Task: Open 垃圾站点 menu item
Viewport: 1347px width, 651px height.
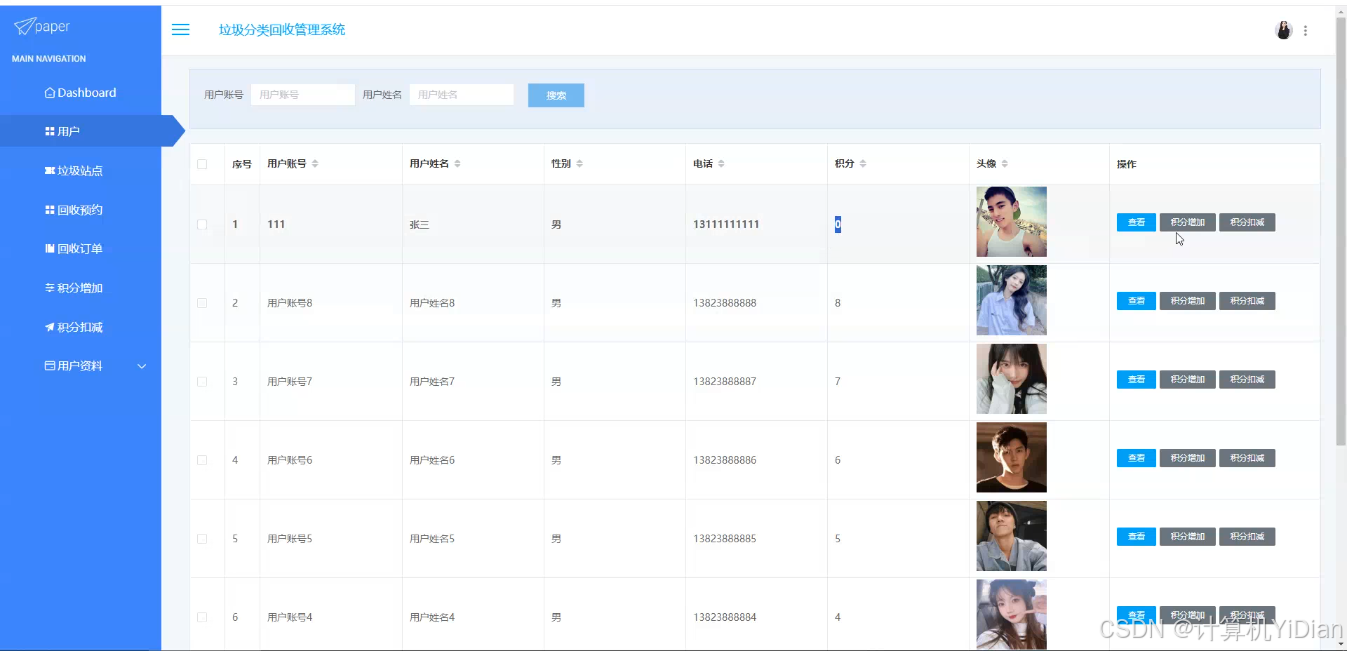Action: click(80, 171)
